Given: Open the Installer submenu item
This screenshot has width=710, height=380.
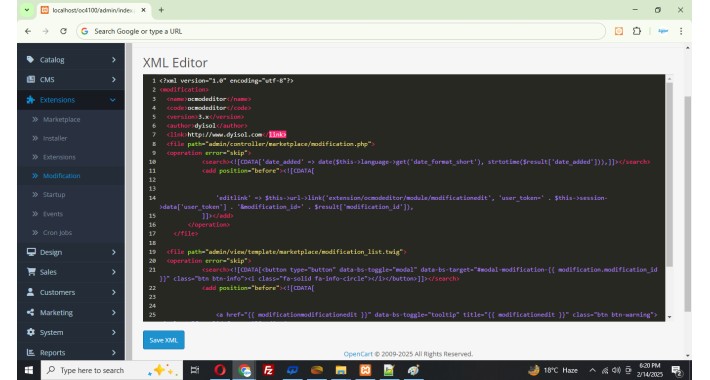Looking at the screenshot, I should [x=55, y=138].
